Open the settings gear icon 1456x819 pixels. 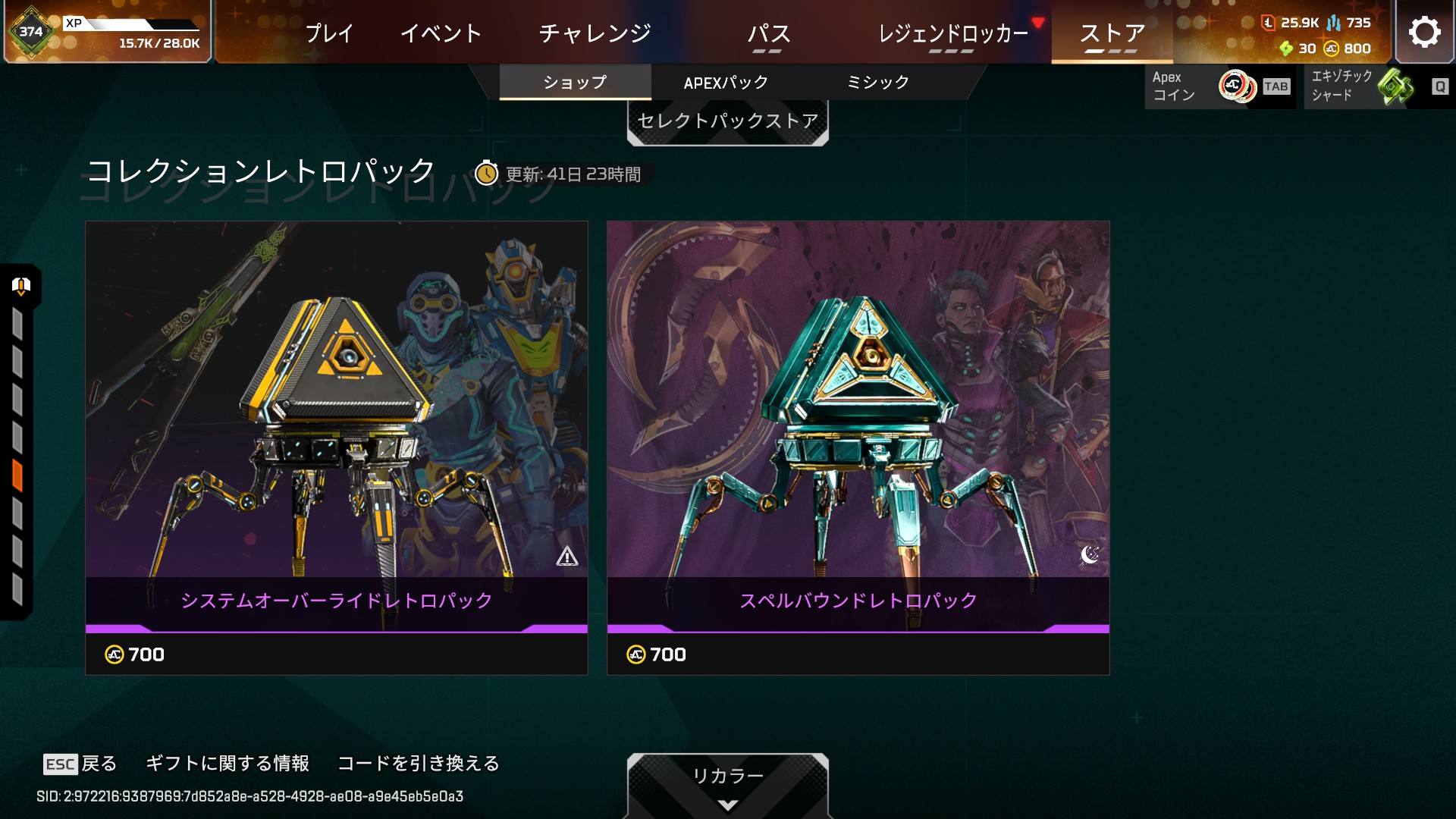coord(1424,32)
